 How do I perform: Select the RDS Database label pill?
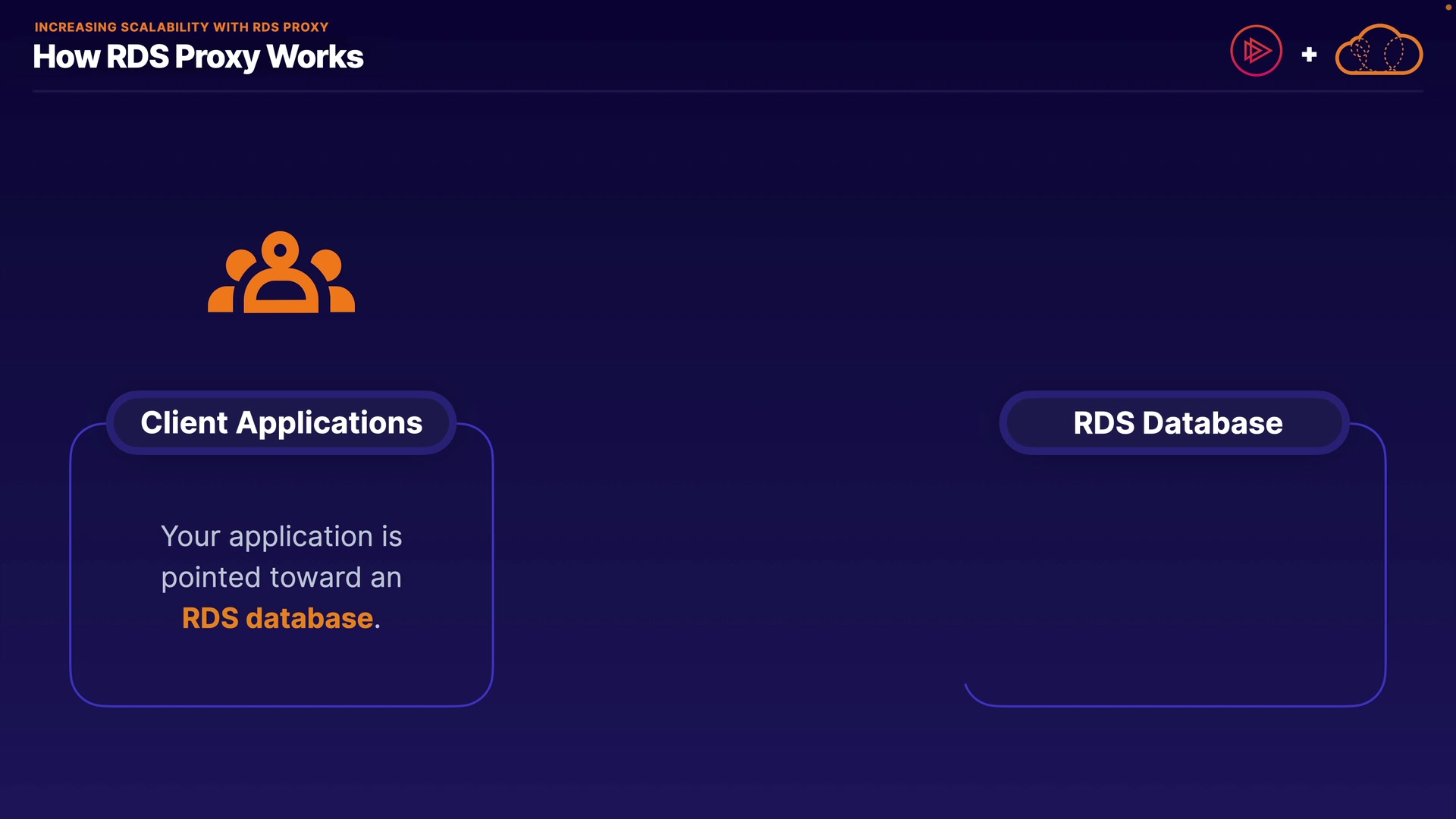click(x=1177, y=423)
